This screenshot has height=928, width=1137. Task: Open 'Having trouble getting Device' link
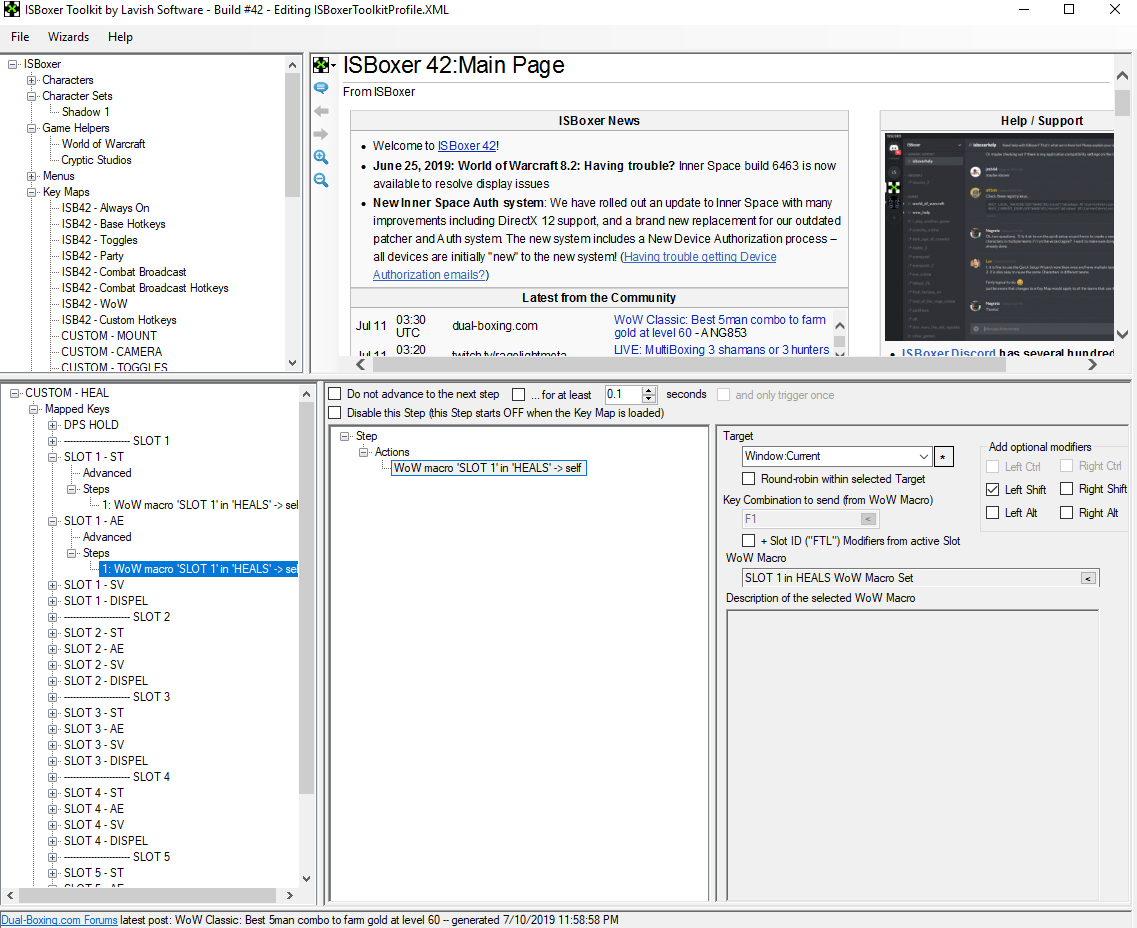pos(700,257)
